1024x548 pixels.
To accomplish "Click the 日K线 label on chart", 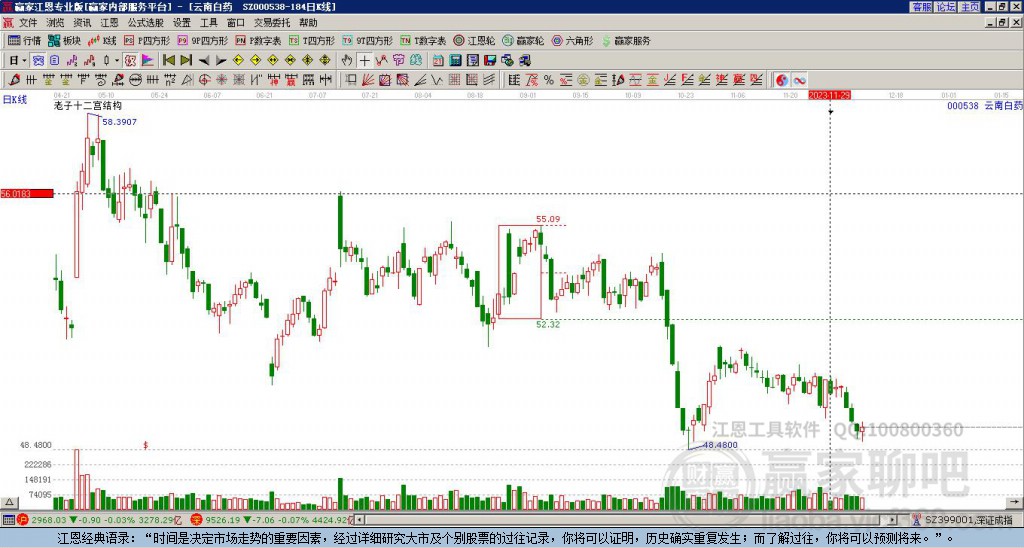I will point(15,100).
